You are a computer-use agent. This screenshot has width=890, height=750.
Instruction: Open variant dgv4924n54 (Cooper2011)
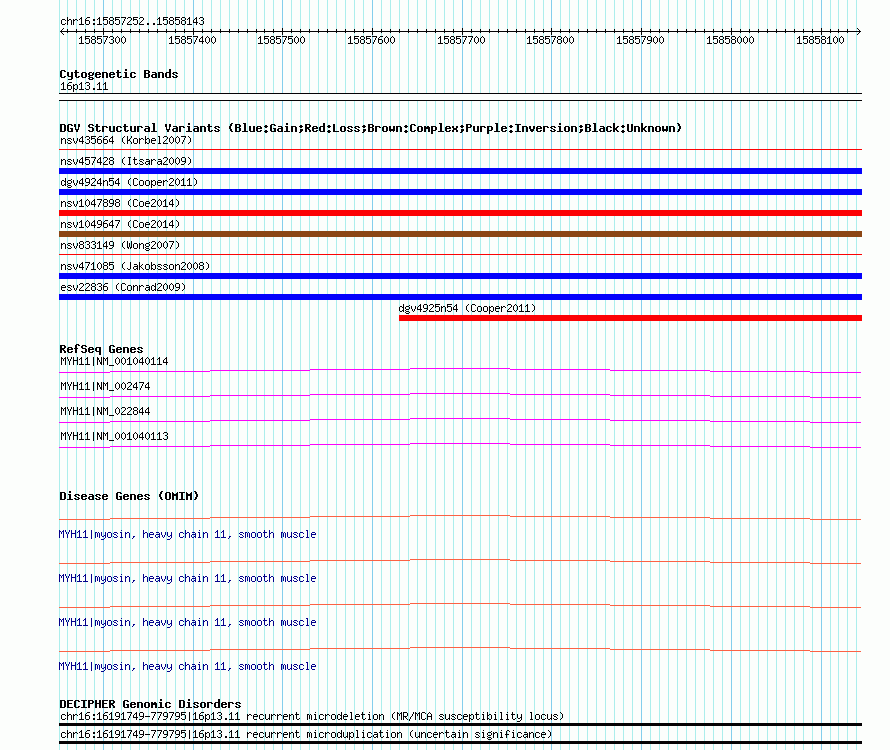[x=129, y=182]
